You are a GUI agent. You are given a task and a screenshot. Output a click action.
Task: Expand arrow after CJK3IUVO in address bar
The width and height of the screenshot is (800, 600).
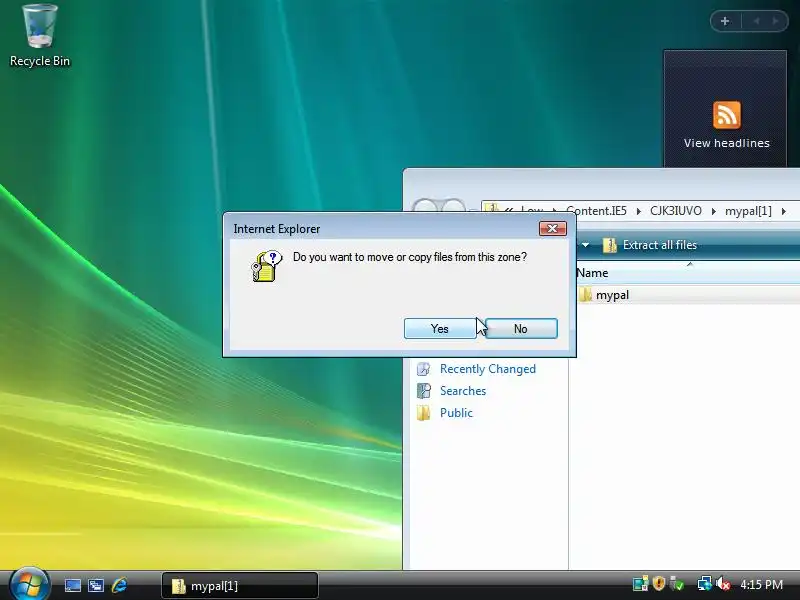713,211
